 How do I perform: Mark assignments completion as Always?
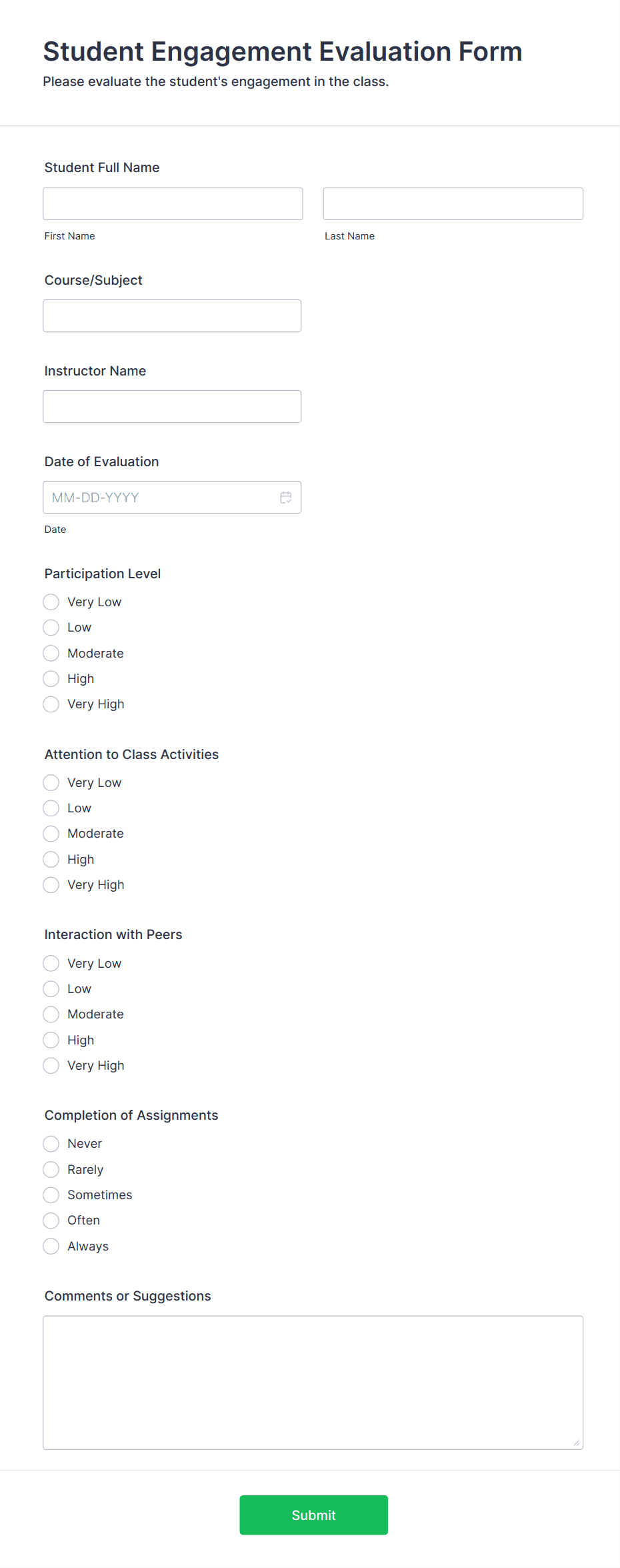(51, 1246)
